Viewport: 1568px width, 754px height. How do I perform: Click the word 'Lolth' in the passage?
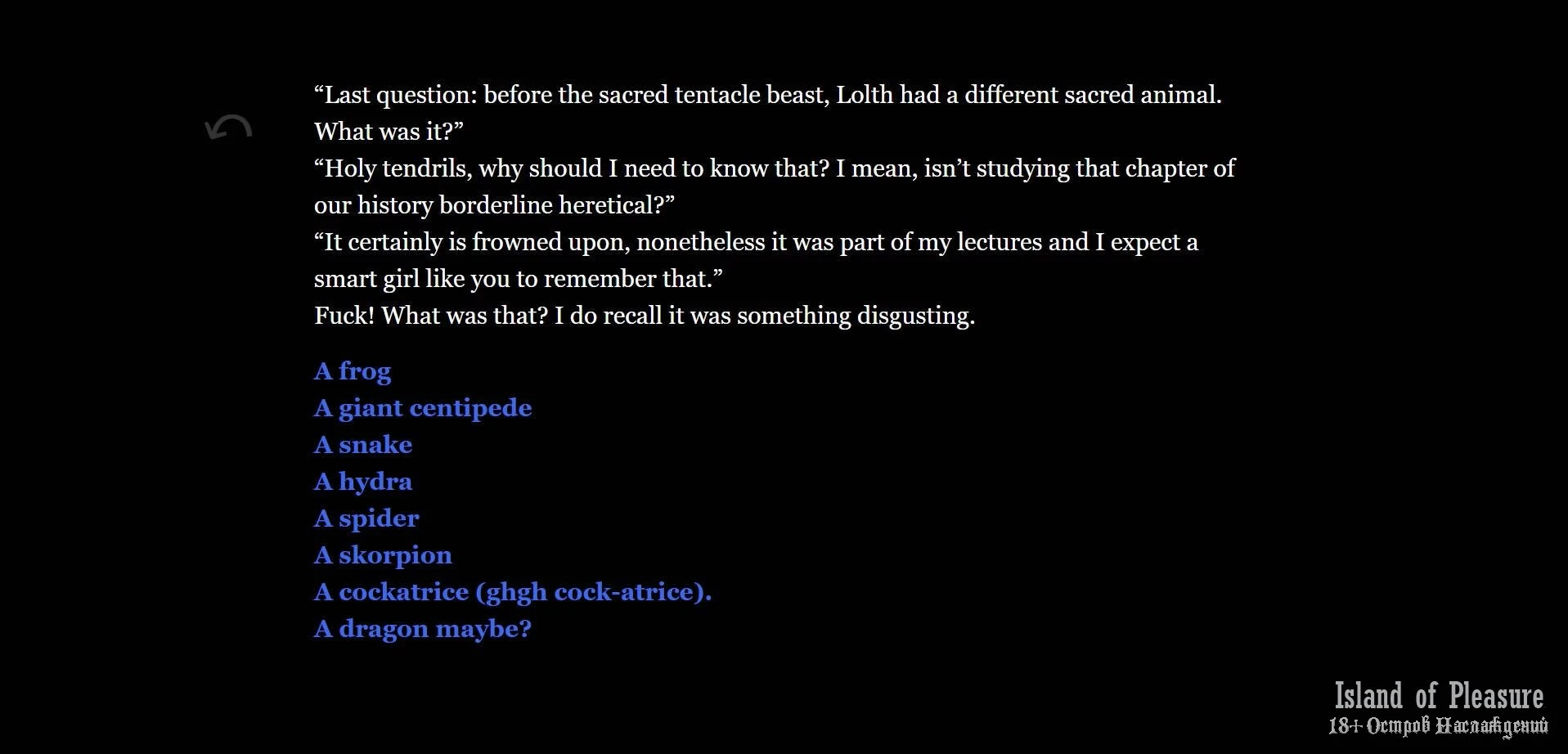(864, 95)
